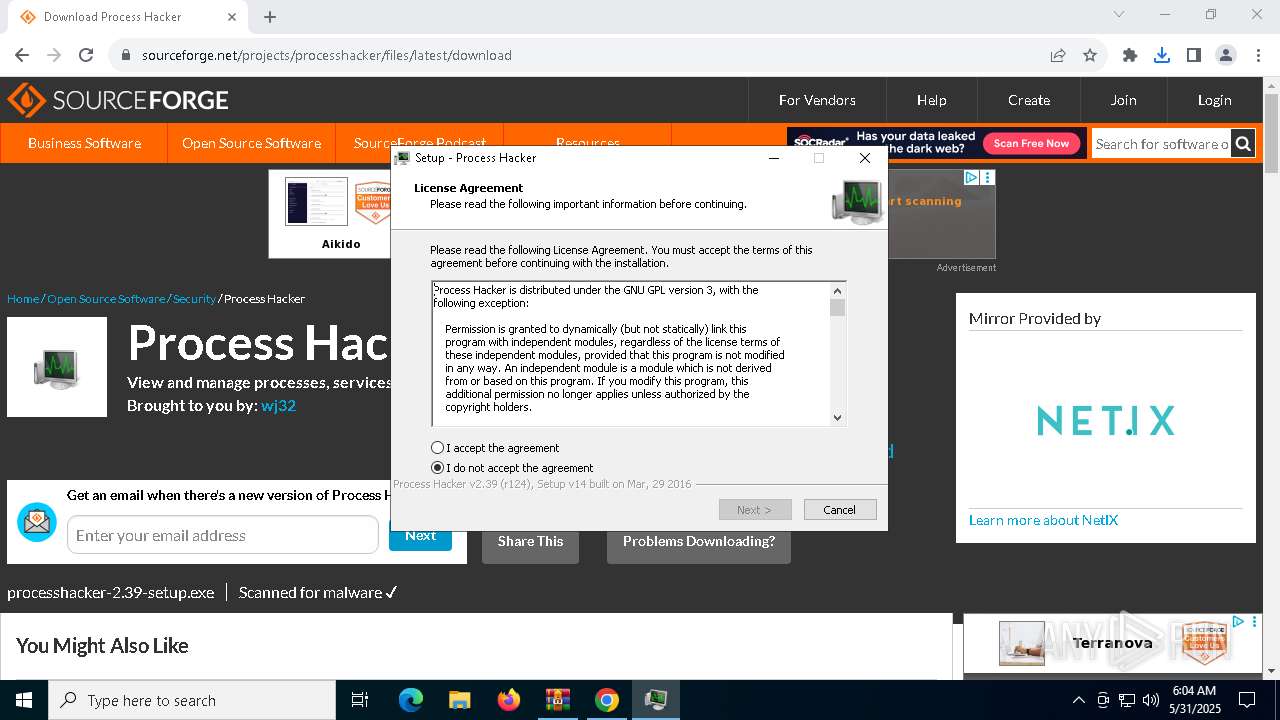Click the address bar URL
The image size is (1280, 720).
[x=327, y=55]
